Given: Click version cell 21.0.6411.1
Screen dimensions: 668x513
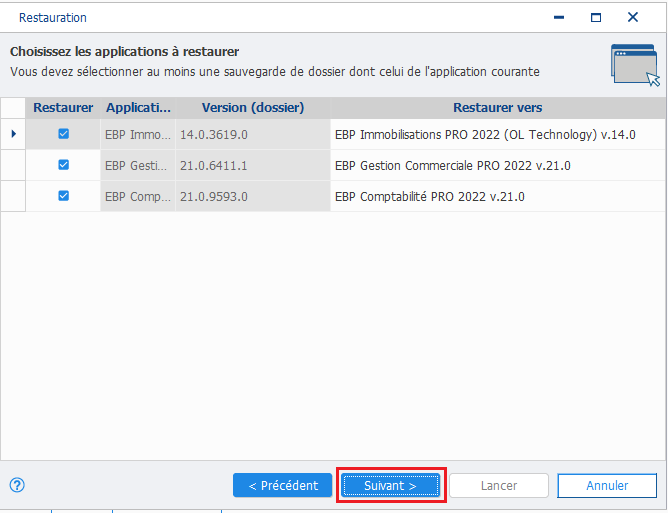Looking at the screenshot, I should click(253, 165).
